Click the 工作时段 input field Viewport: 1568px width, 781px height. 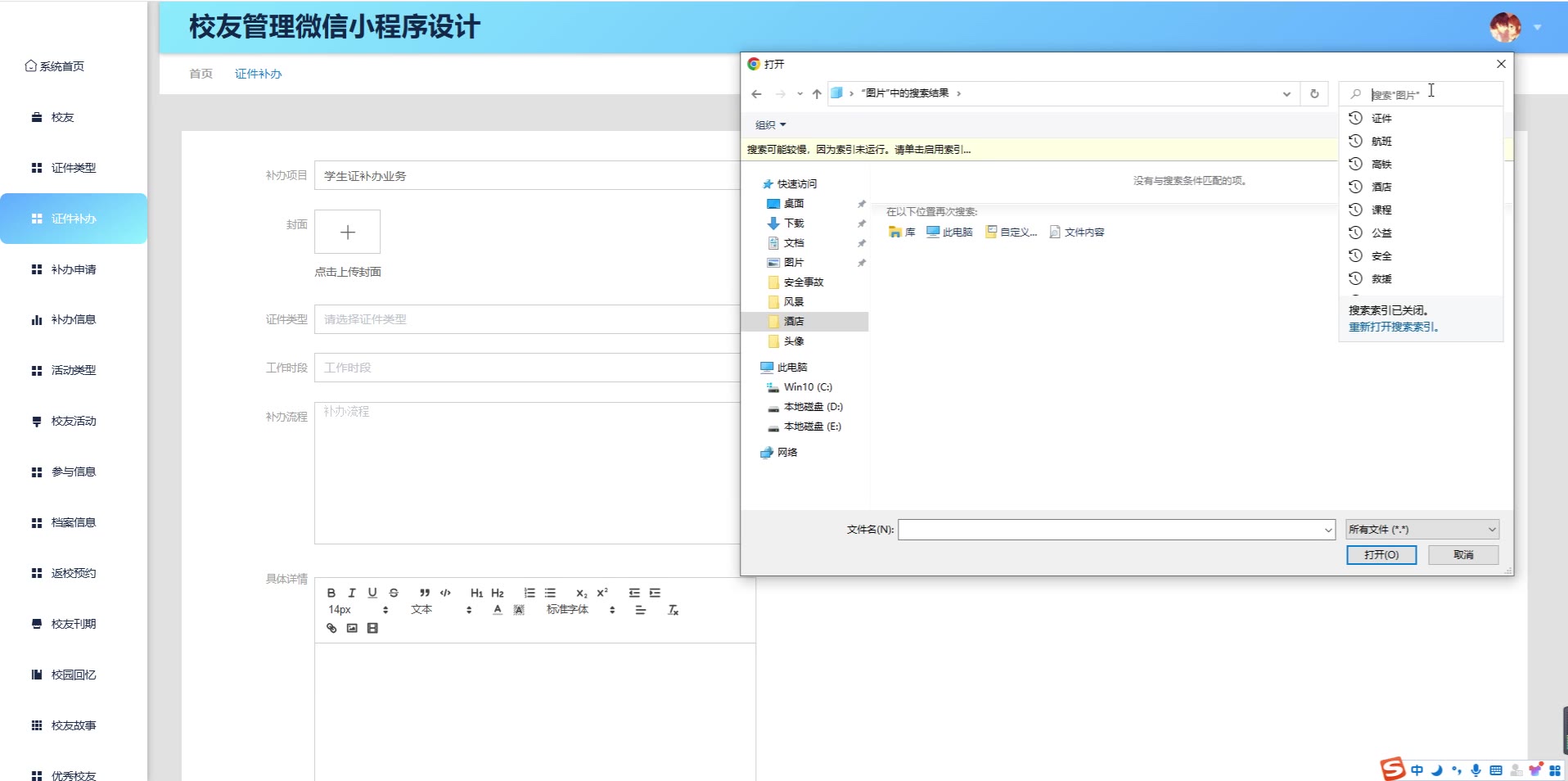527,368
